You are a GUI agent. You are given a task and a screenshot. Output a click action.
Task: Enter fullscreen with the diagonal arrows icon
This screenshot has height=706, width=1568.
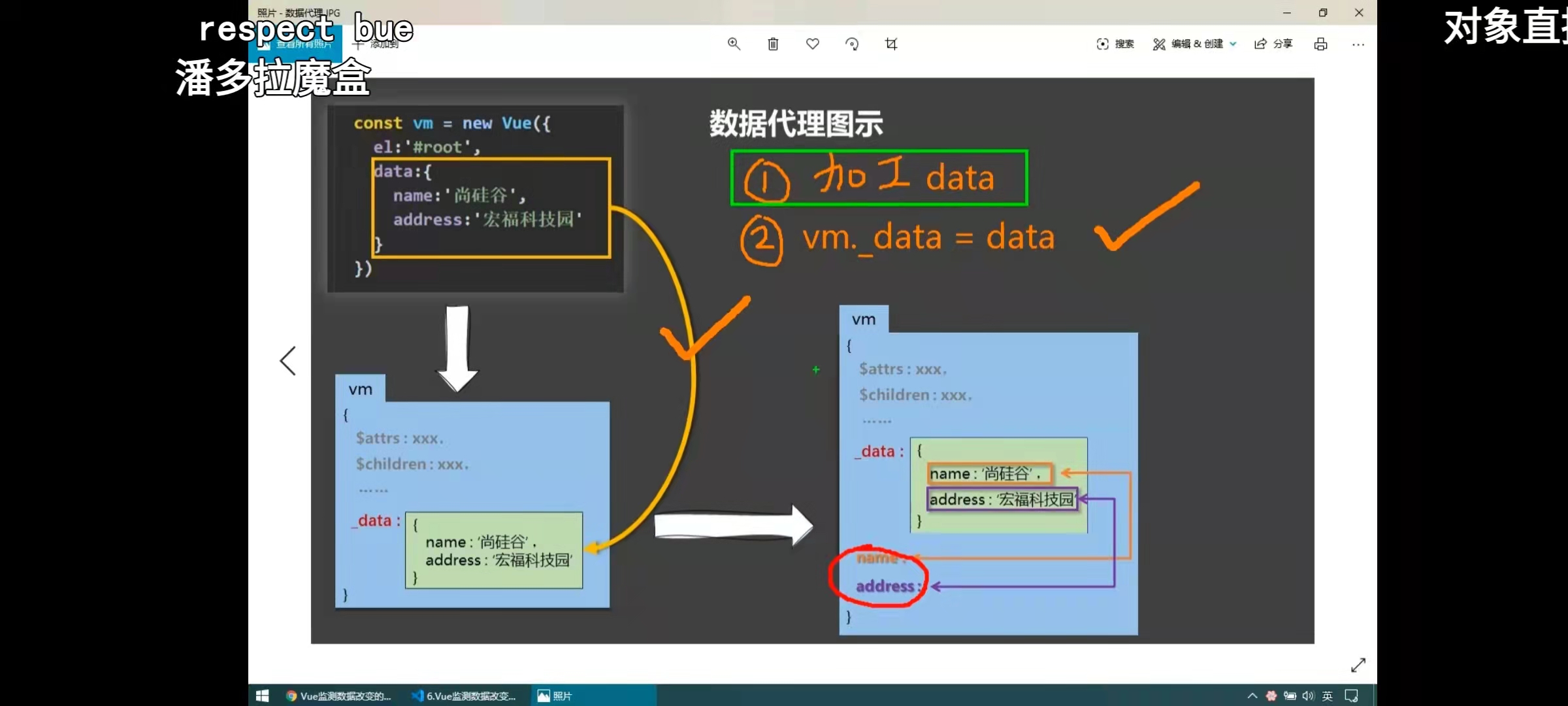pos(1358,665)
